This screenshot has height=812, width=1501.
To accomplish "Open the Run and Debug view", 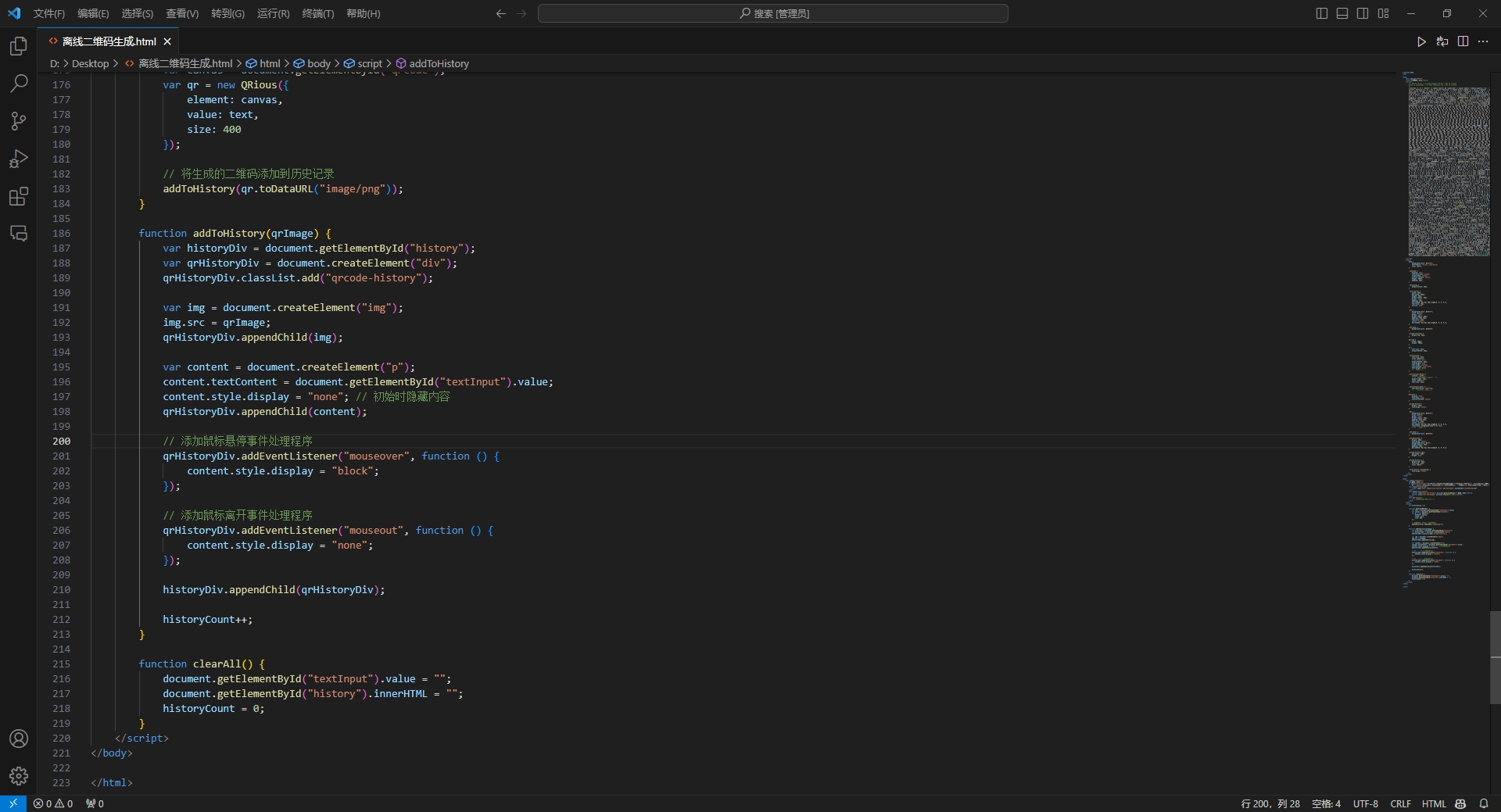I will (19, 159).
